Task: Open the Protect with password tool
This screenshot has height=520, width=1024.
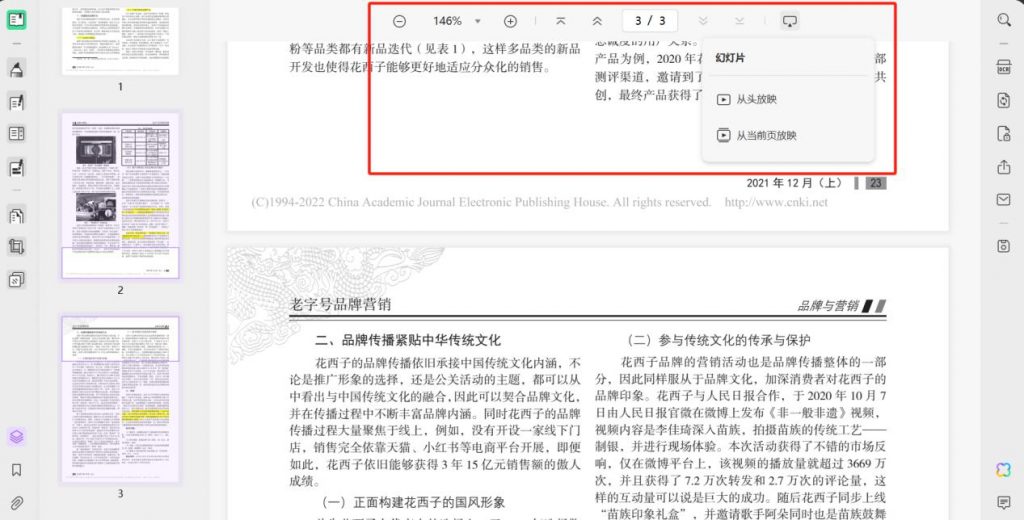Action: coord(1004,134)
